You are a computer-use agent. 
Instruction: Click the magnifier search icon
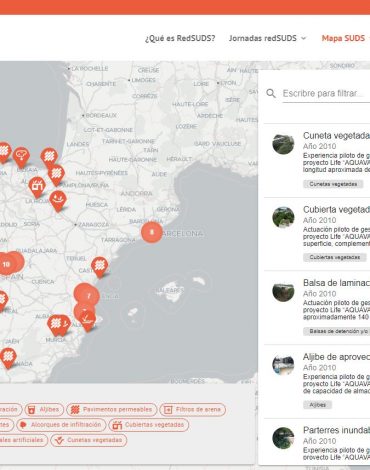point(271,93)
